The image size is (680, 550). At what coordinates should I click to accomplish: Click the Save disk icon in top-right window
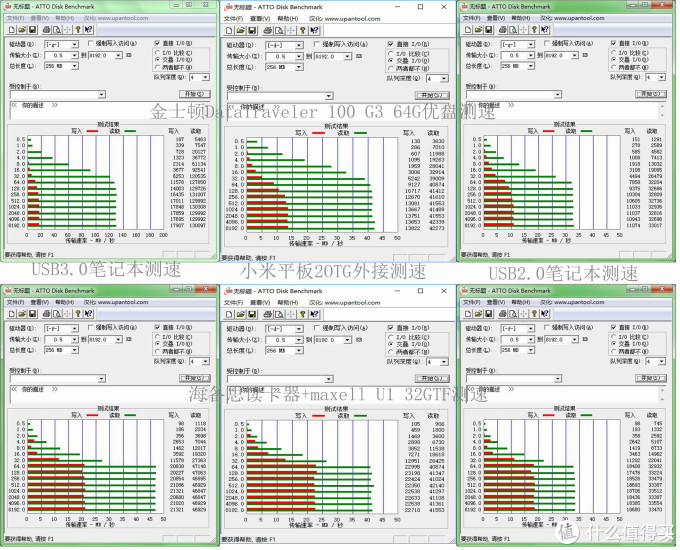tap(489, 30)
